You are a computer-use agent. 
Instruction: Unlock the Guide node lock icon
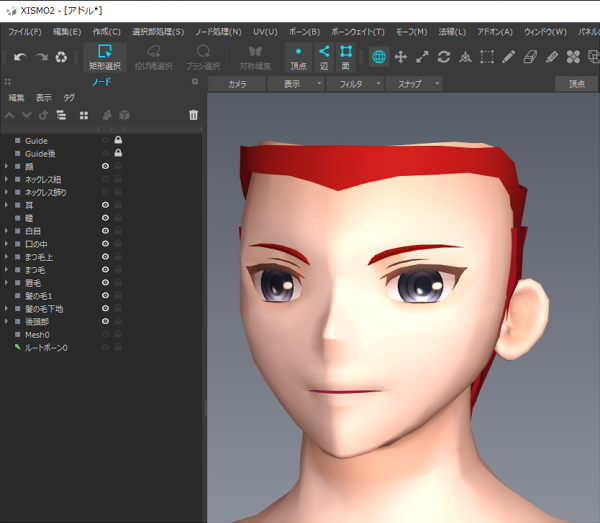(118, 140)
